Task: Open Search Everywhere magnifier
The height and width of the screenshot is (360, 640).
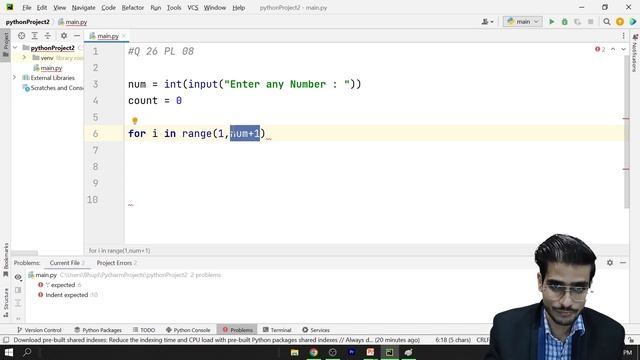Action: click(607, 22)
